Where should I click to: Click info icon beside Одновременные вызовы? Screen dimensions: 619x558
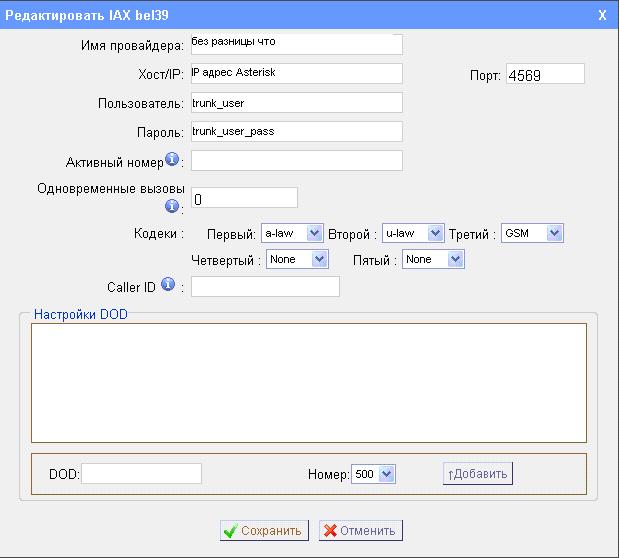coord(172,206)
